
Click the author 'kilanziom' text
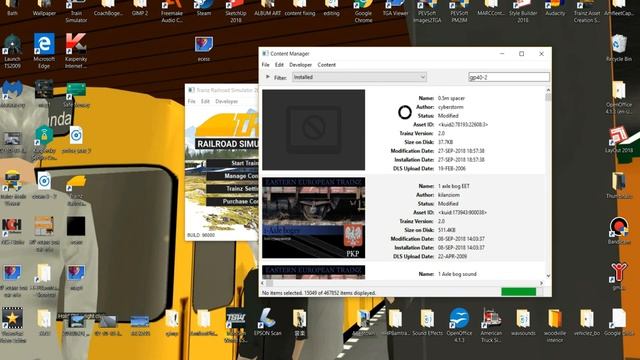tap(449, 195)
